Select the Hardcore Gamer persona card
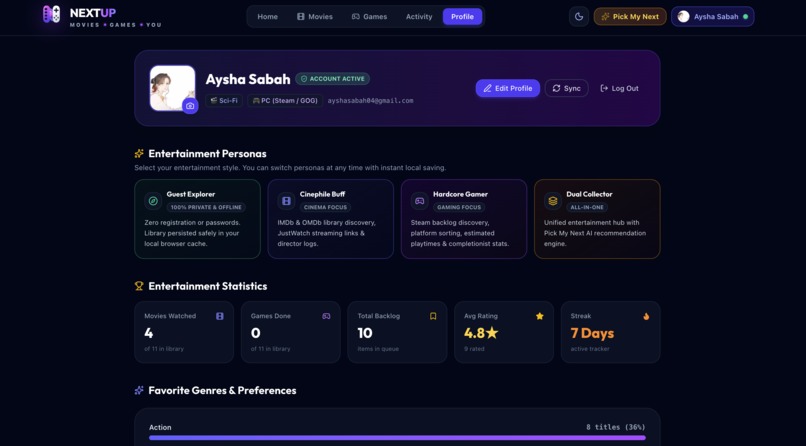 pos(464,219)
